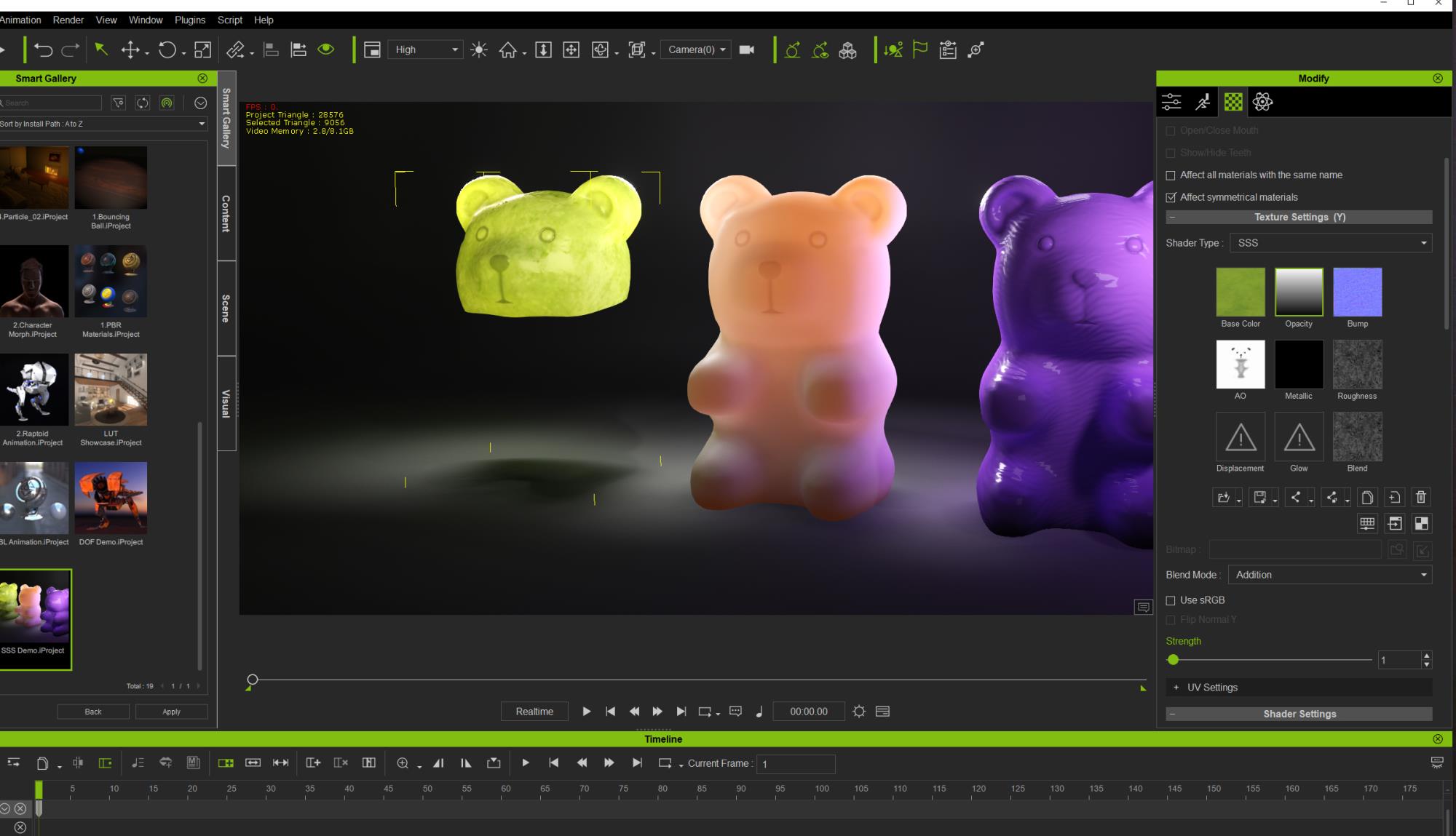This screenshot has width=1456, height=836.
Task: Click the Smart Gallery filter icon
Action: [119, 103]
